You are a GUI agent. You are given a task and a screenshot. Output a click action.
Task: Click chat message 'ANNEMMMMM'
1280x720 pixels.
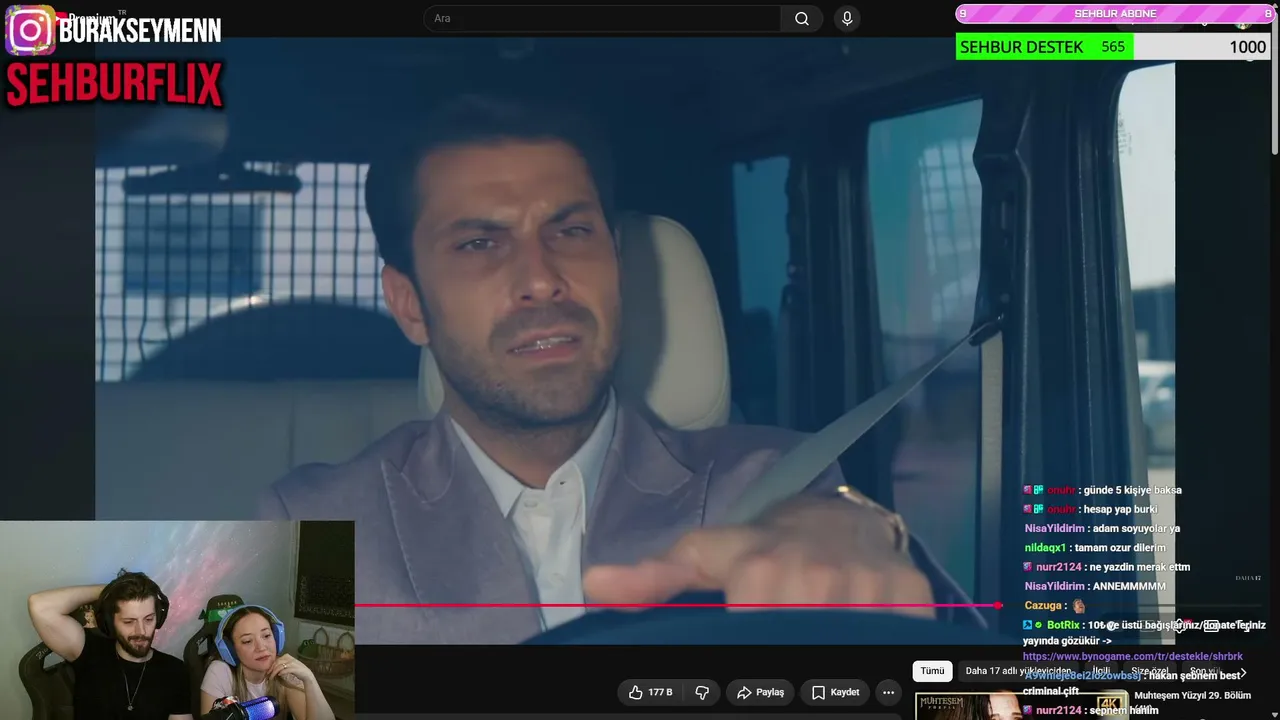pyautogui.click(x=1129, y=587)
